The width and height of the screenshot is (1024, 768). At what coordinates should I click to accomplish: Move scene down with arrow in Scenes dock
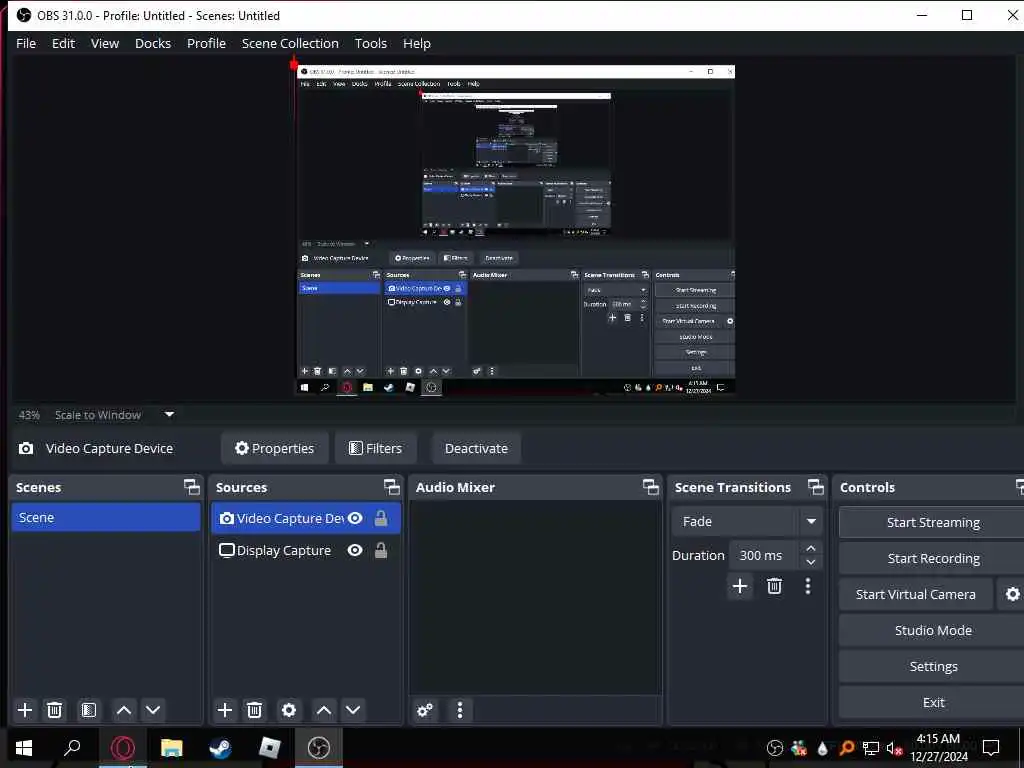[x=153, y=710]
